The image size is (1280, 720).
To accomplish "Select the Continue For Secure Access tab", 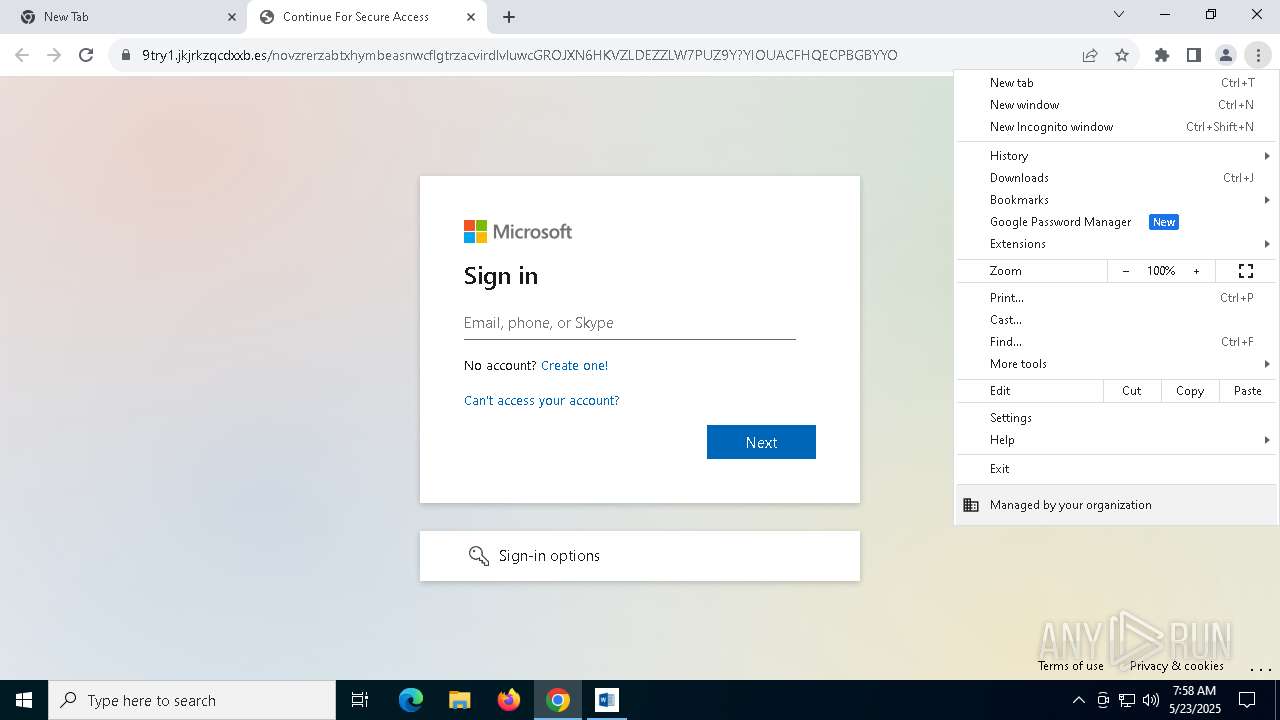I will pos(367,17).
